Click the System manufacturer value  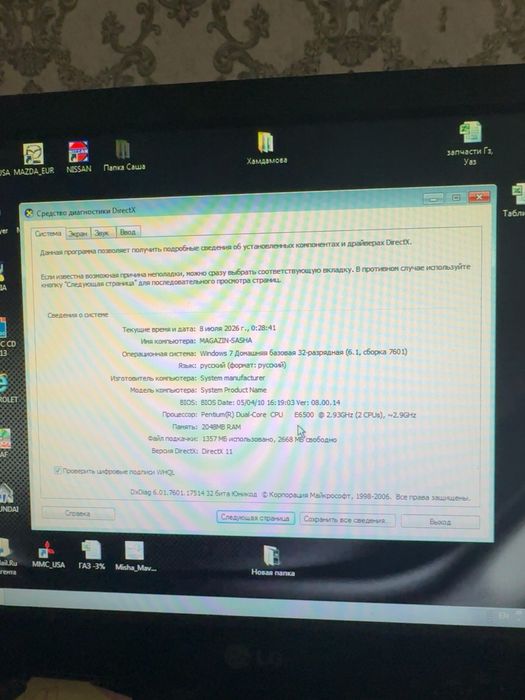tap(233, 378)
